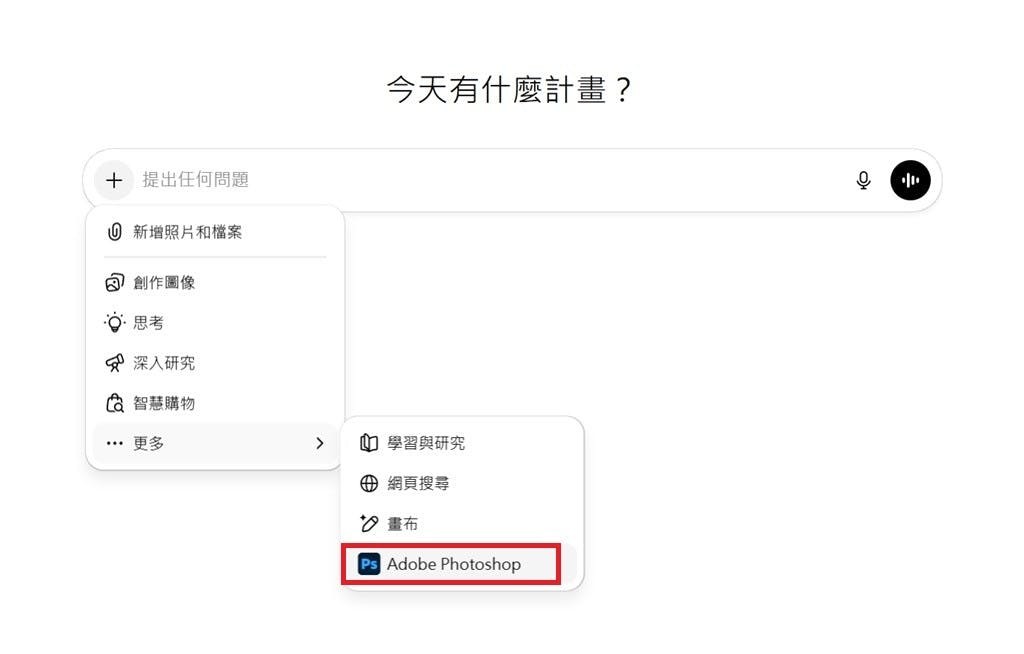Viewport: 1024px width, 654px height.
Task: Expand the 更多 submenu chevron arrow
Action: point(320,443)
